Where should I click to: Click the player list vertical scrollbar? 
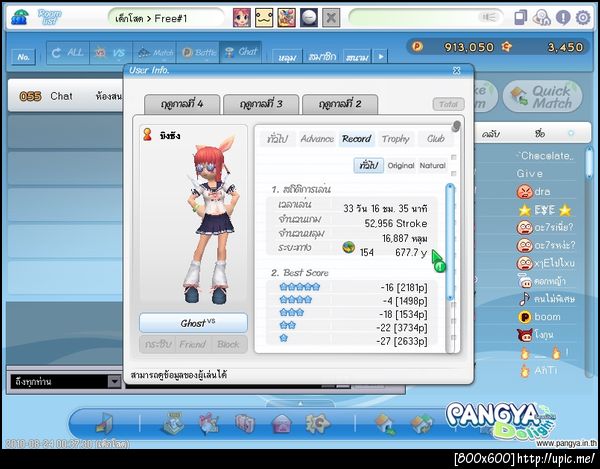(589, 164)
